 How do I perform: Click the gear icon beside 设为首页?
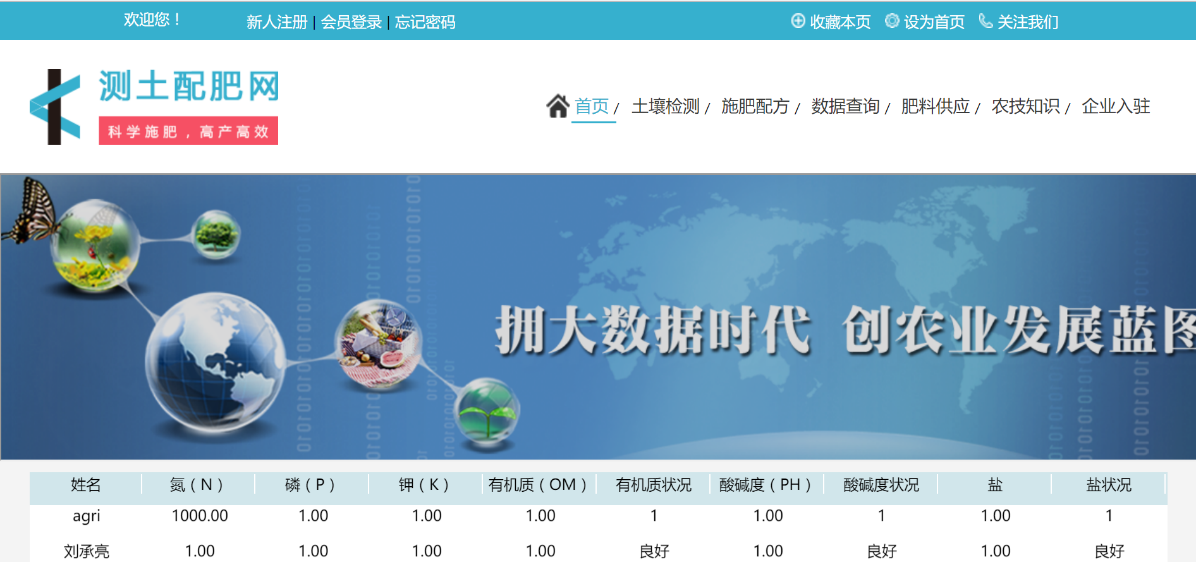pyautogui.click(x=892, y=21)
